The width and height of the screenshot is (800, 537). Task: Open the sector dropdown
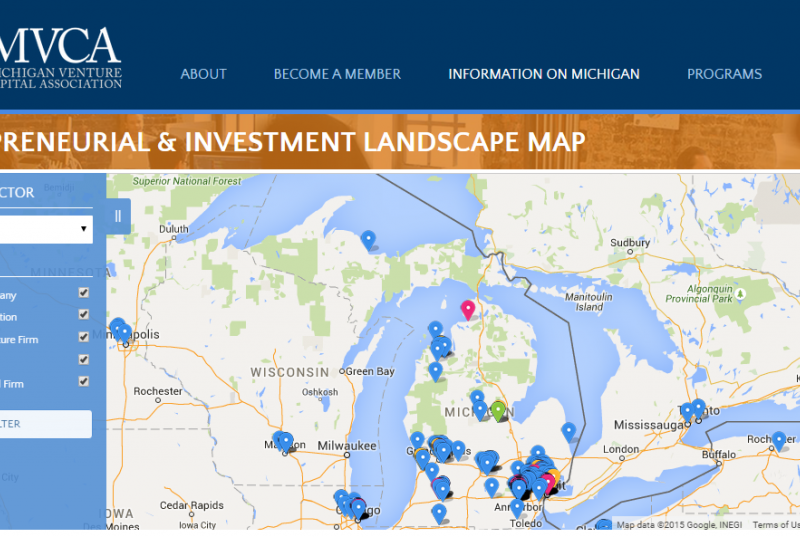(x=46, y=229)
